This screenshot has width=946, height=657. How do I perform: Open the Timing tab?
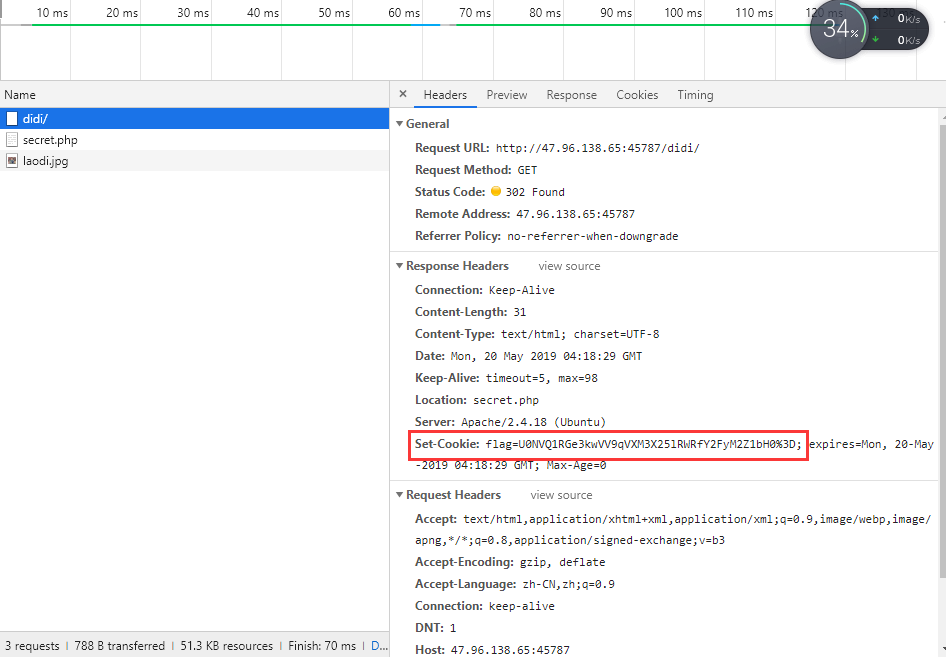coord(695,95)
